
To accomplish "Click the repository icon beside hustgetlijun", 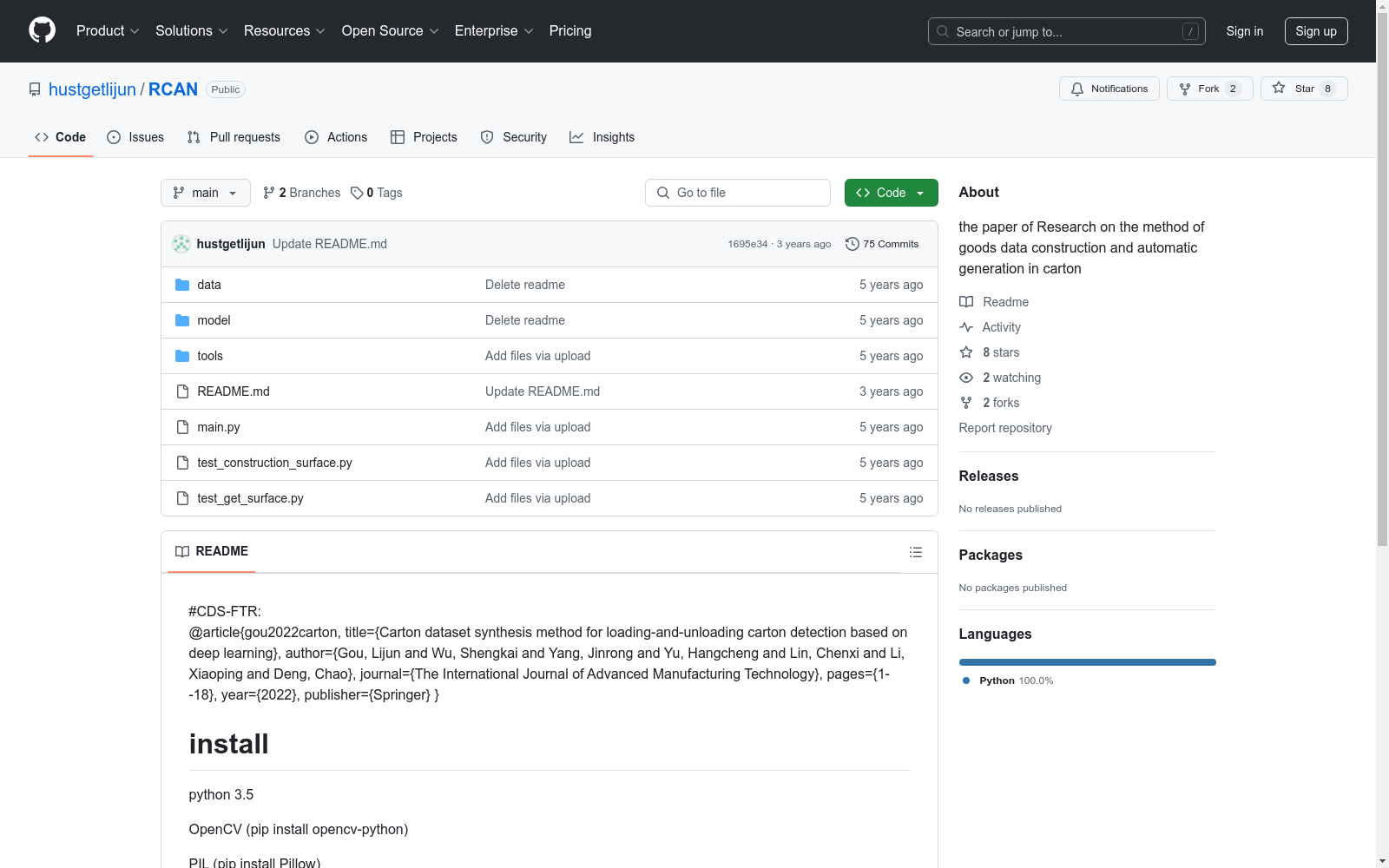I will [x=35, y=89].
